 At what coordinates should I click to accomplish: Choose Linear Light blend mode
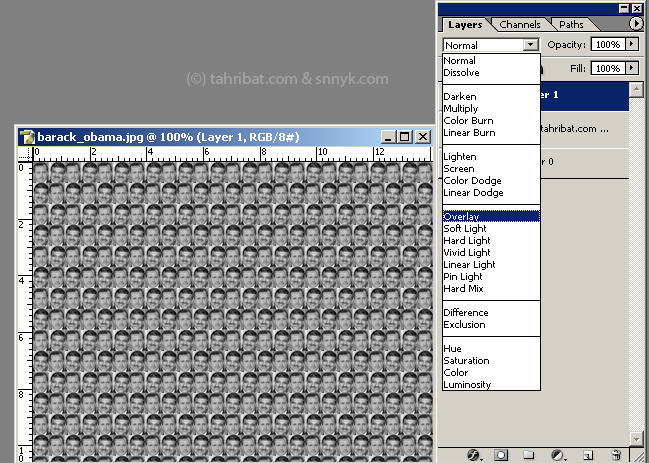pyautogui.click(x=491, y=264)
